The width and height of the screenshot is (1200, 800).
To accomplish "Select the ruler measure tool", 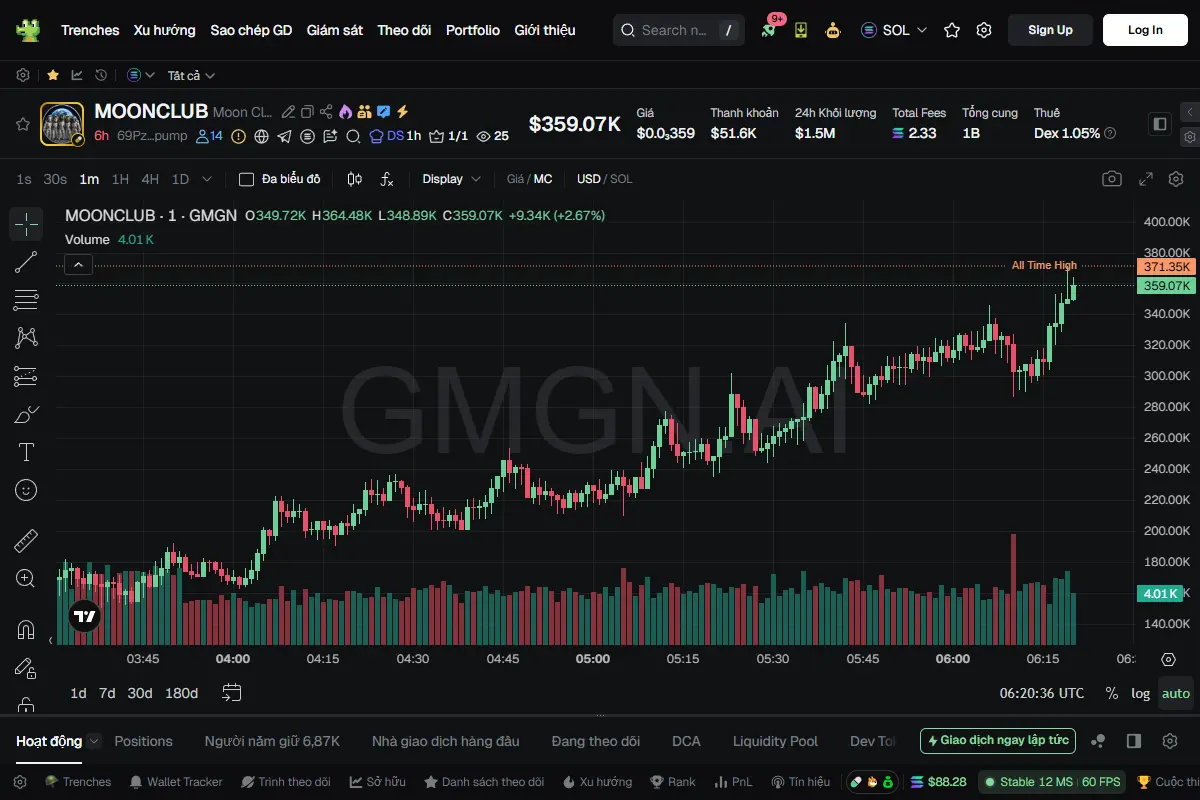I will point(26,541).
